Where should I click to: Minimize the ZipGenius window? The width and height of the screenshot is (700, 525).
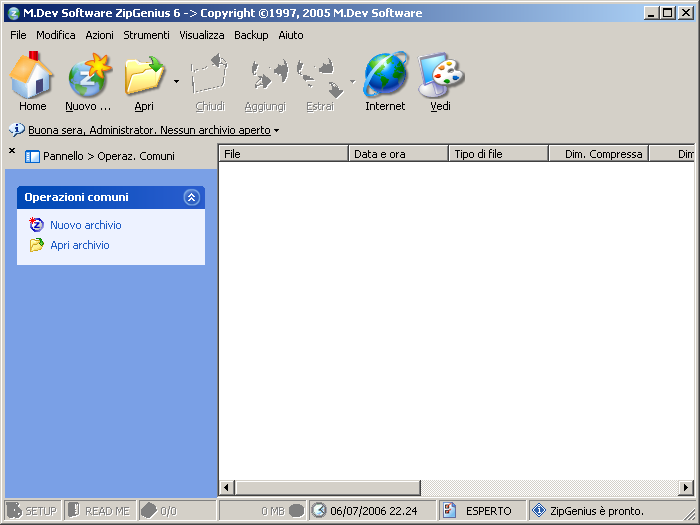[x=651, y=13]
